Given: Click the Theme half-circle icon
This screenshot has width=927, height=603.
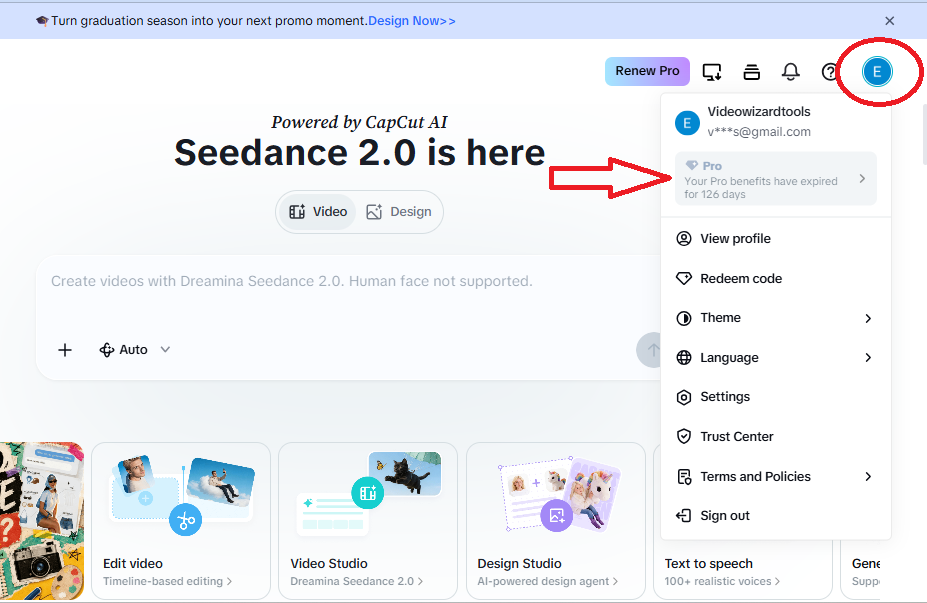Looking at the screenshot, I should 684,318.
